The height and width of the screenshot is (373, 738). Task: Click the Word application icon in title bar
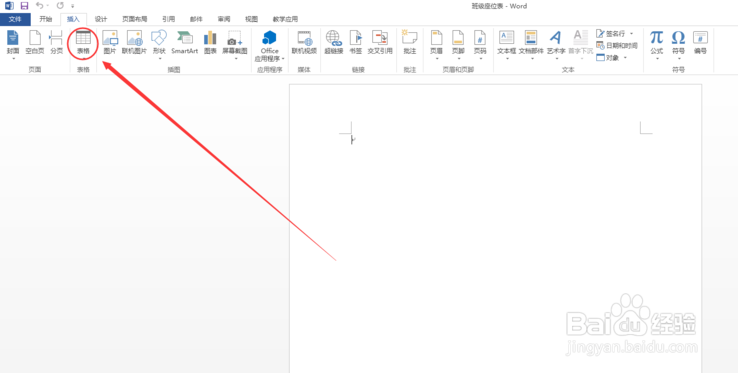(x=9, y=6)
